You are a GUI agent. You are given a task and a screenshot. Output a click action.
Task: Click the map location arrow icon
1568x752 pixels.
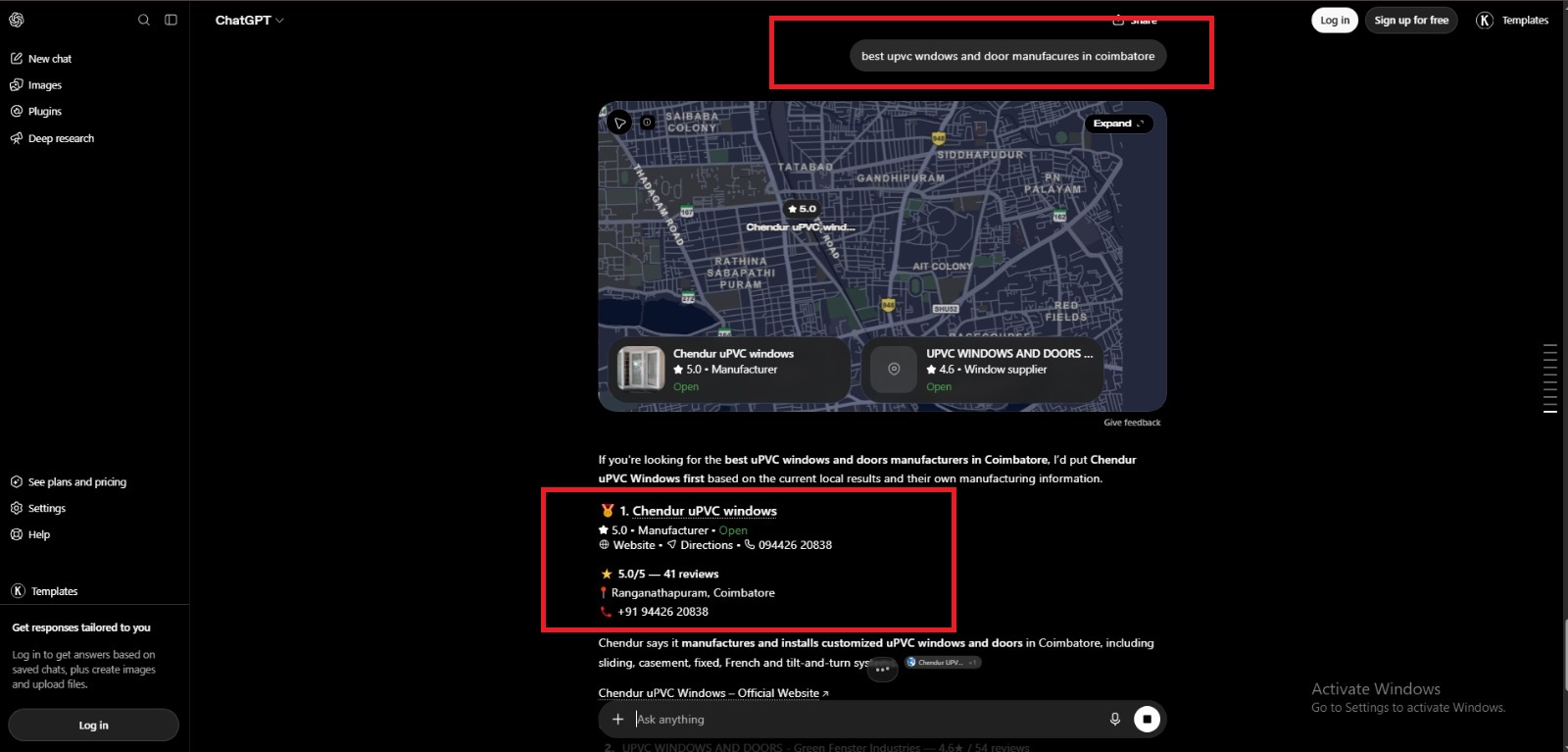619,123
